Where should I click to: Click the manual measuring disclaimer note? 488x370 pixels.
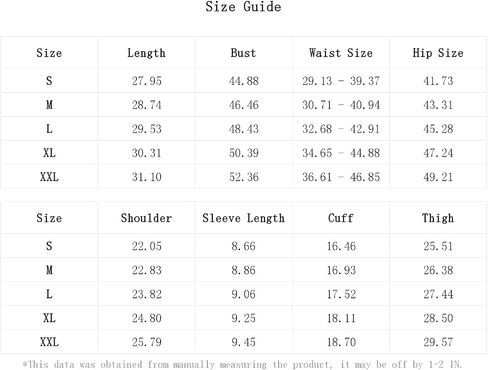242,364
